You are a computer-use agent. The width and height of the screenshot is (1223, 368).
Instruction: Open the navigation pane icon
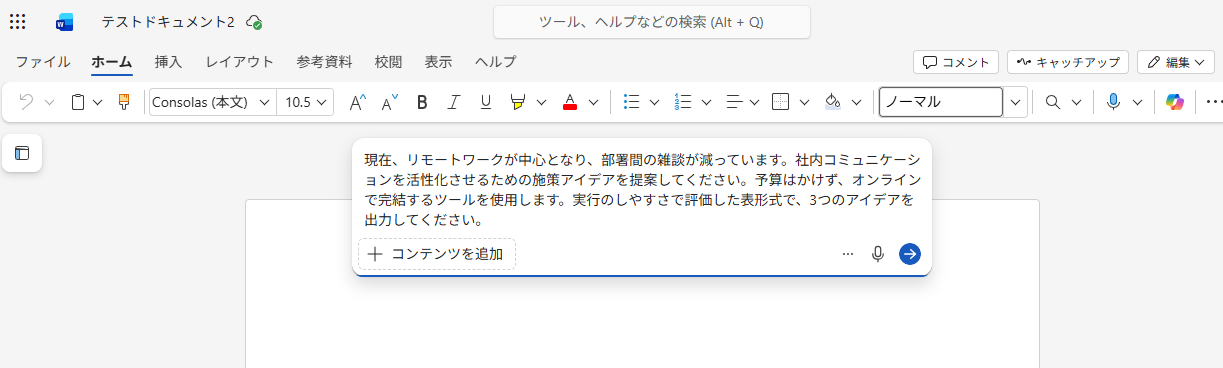click(22, 153)
